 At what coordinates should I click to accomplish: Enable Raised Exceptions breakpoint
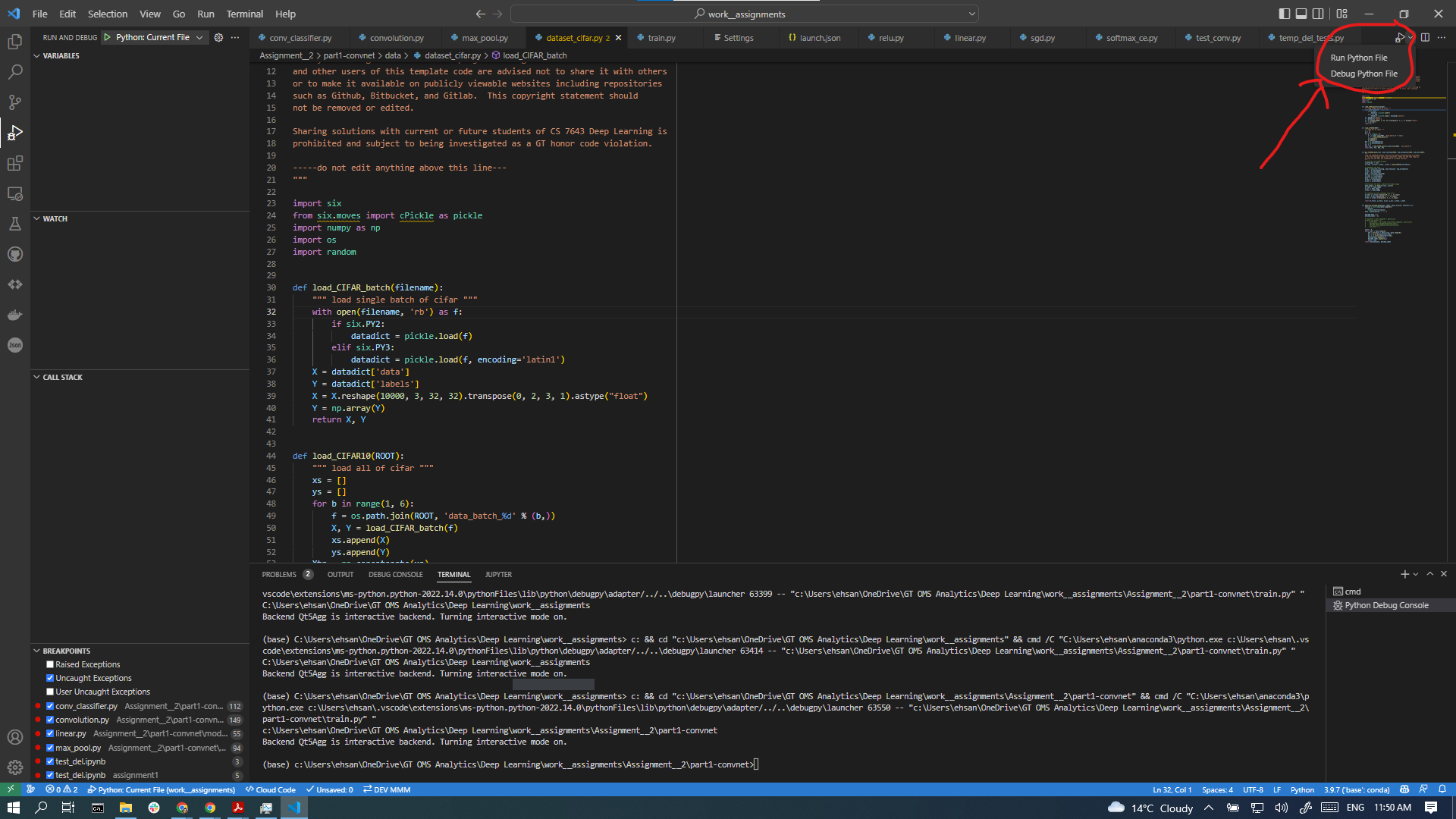50,664
